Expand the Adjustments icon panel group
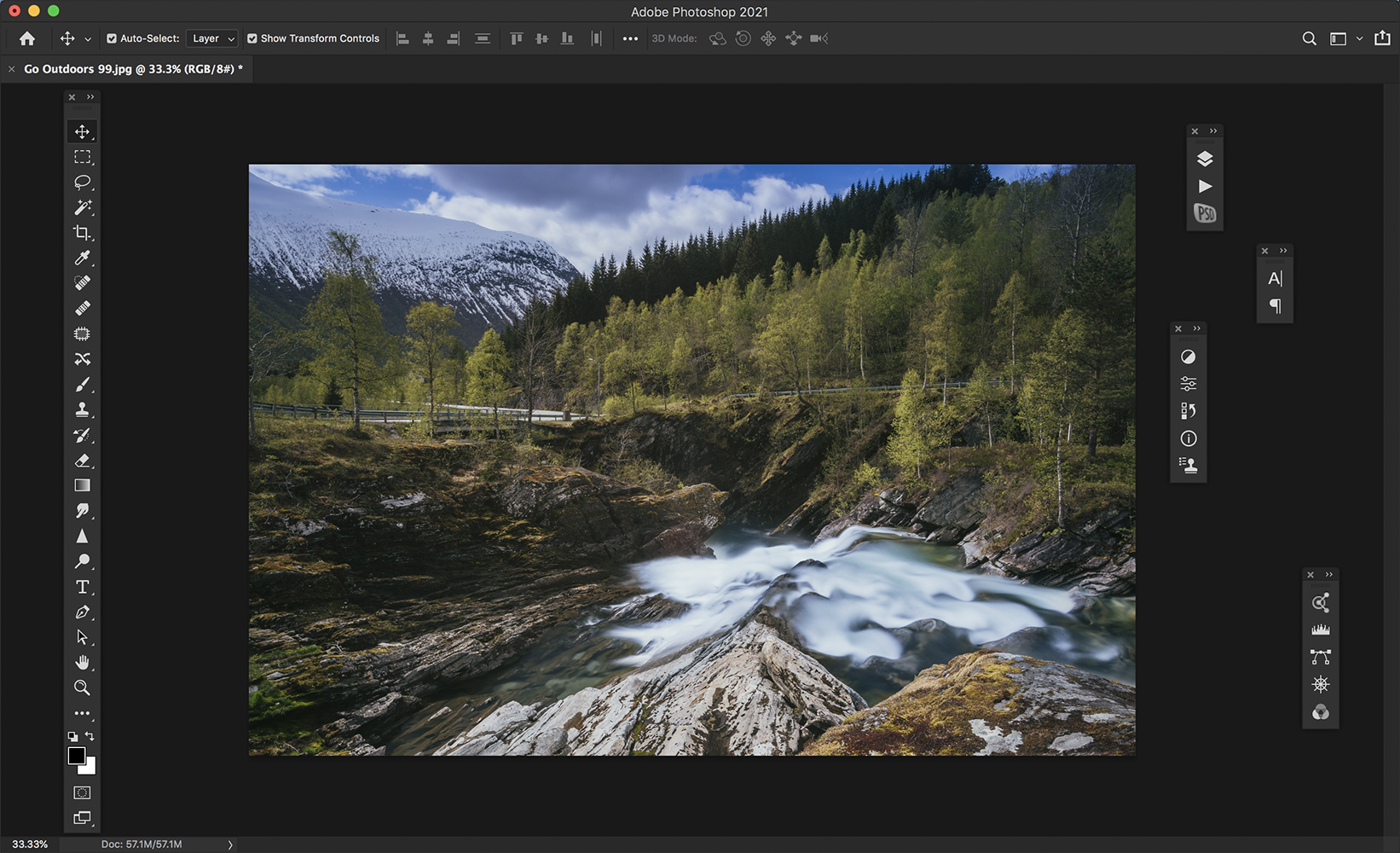Screen dimensions: 1400x853 1197,328
